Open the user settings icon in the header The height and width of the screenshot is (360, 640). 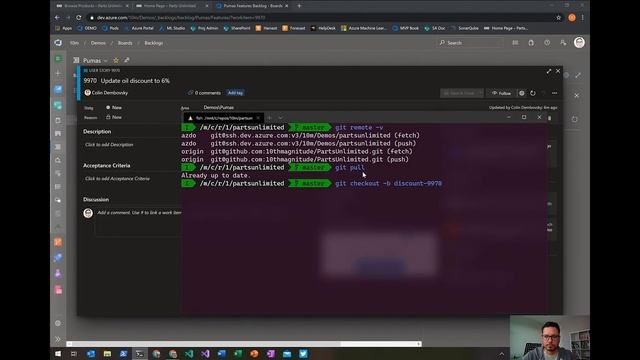point(563,42)
